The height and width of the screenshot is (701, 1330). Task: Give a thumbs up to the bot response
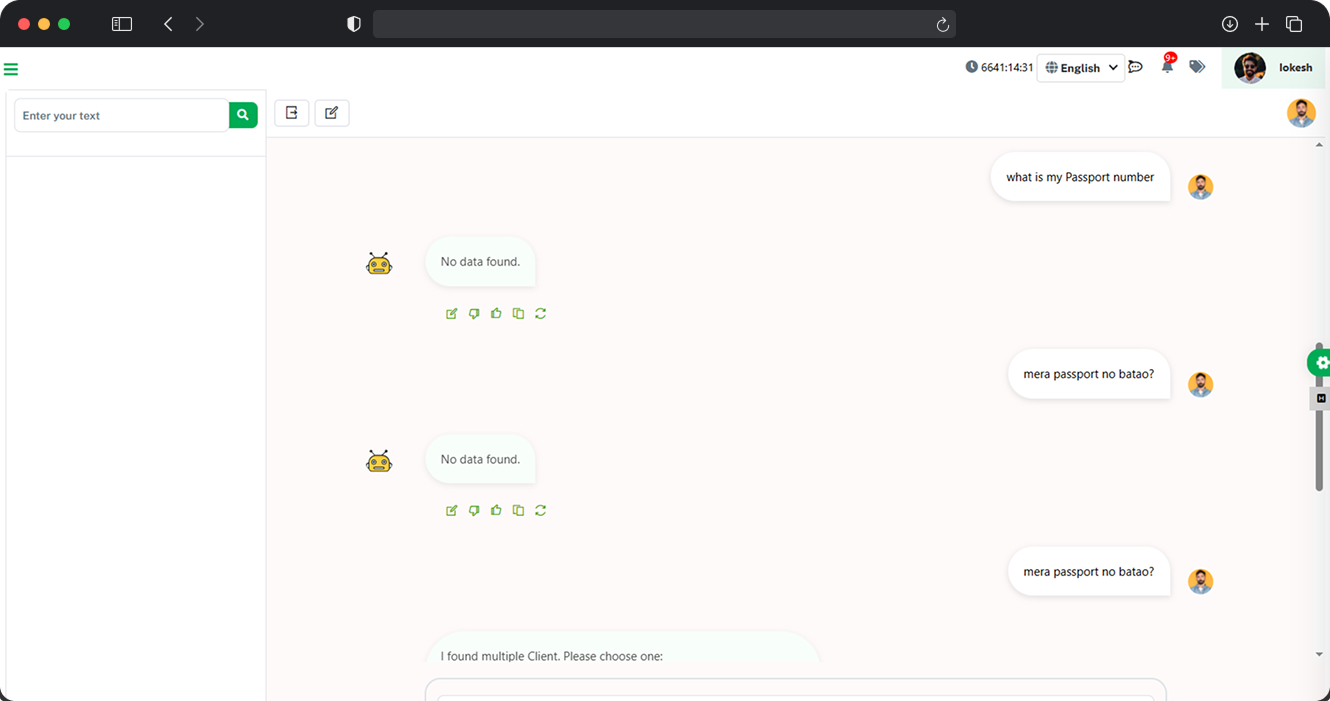(495, 313)
